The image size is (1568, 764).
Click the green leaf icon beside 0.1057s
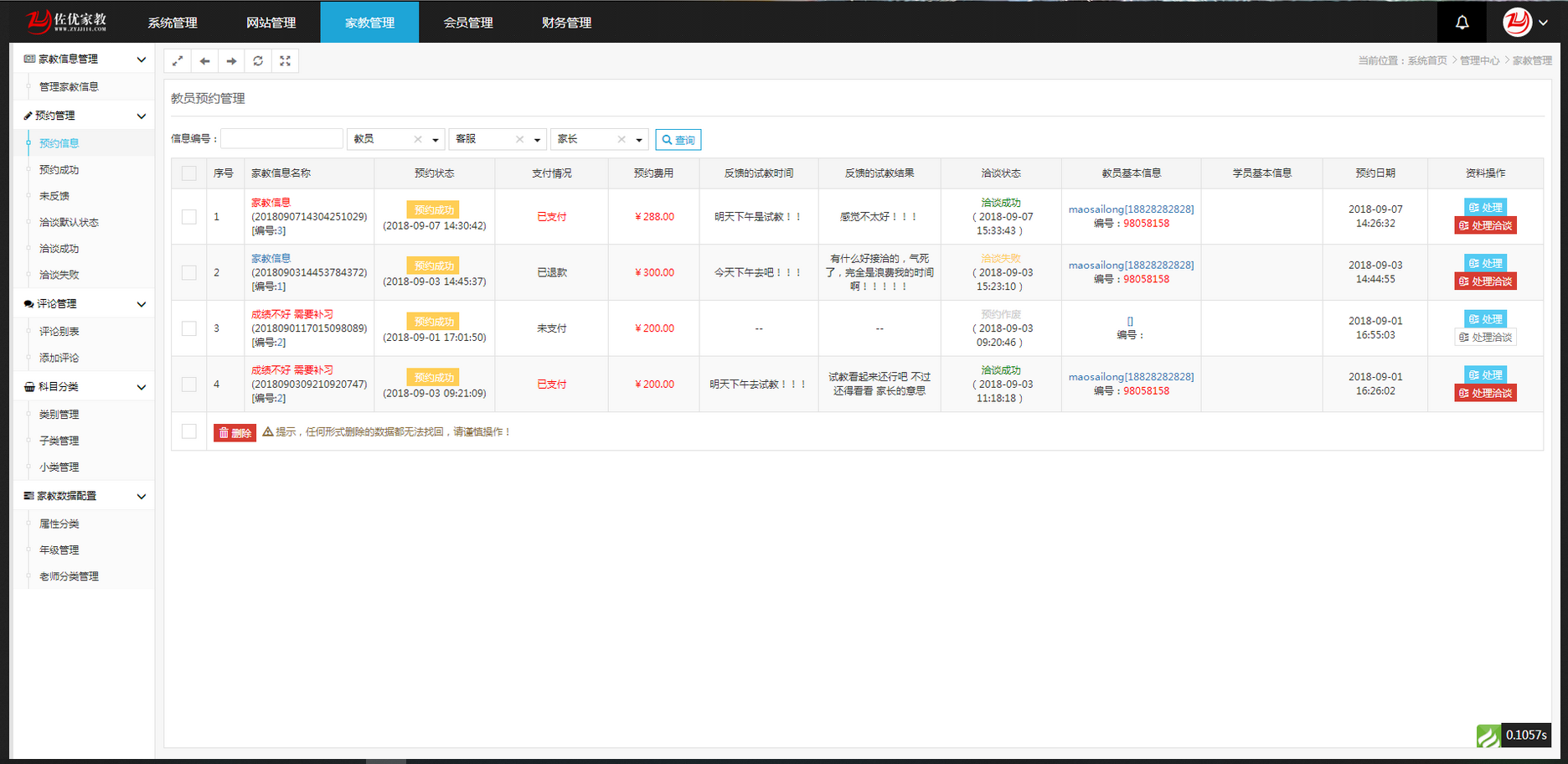click(1488, 735)
